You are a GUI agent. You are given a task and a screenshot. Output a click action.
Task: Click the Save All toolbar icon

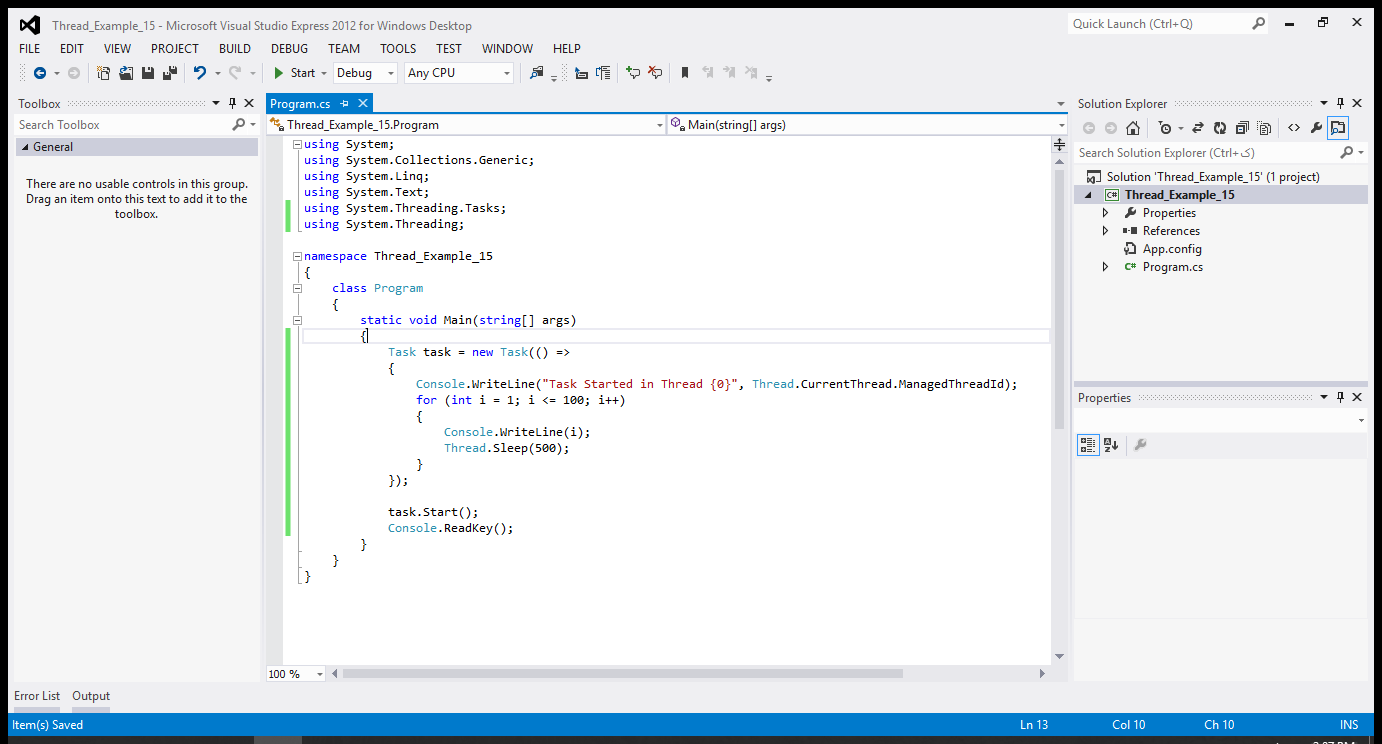(x=170, y=73)
